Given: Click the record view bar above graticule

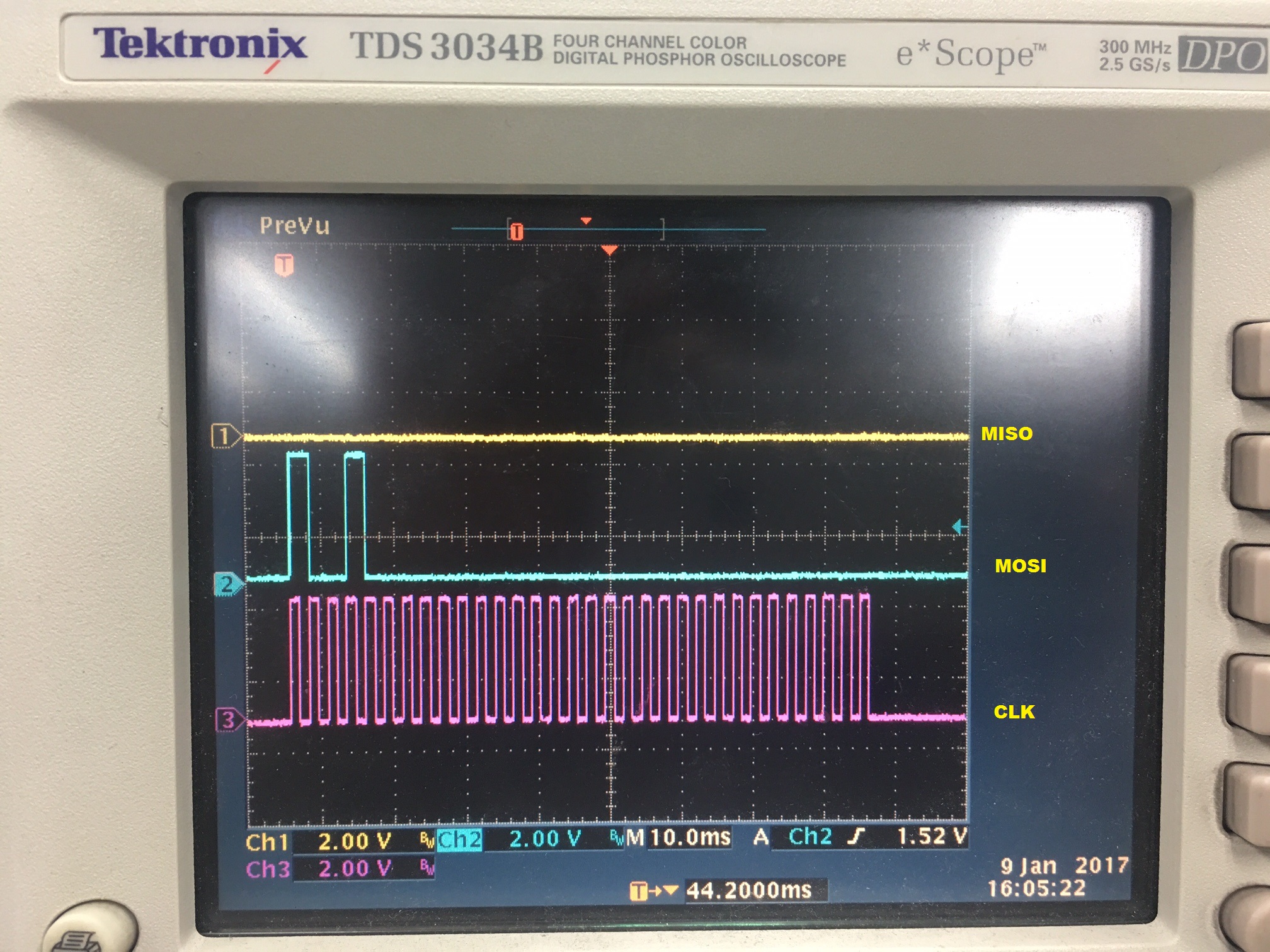Looking at the screenshot, I should click(x=607, y=229).
